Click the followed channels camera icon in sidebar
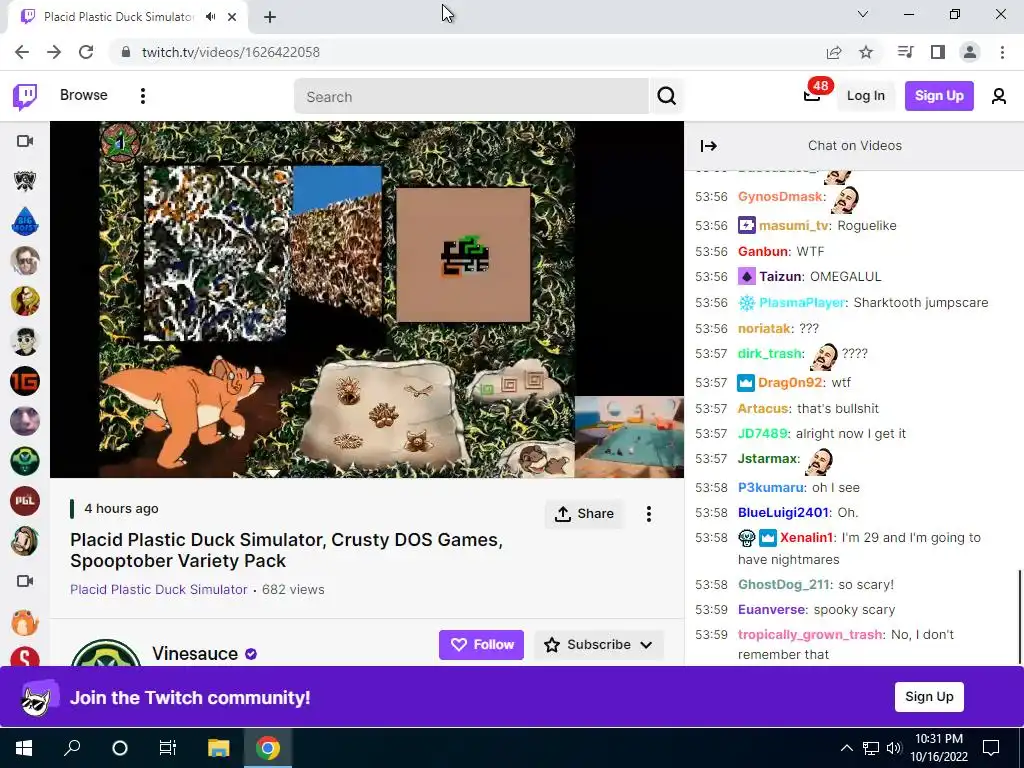 coord(25,141)
